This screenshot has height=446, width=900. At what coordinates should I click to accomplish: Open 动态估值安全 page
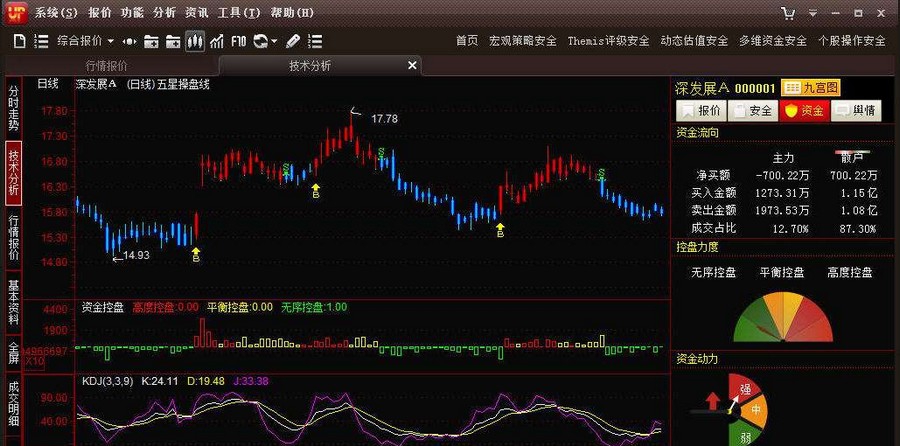[x=694, y=41]
